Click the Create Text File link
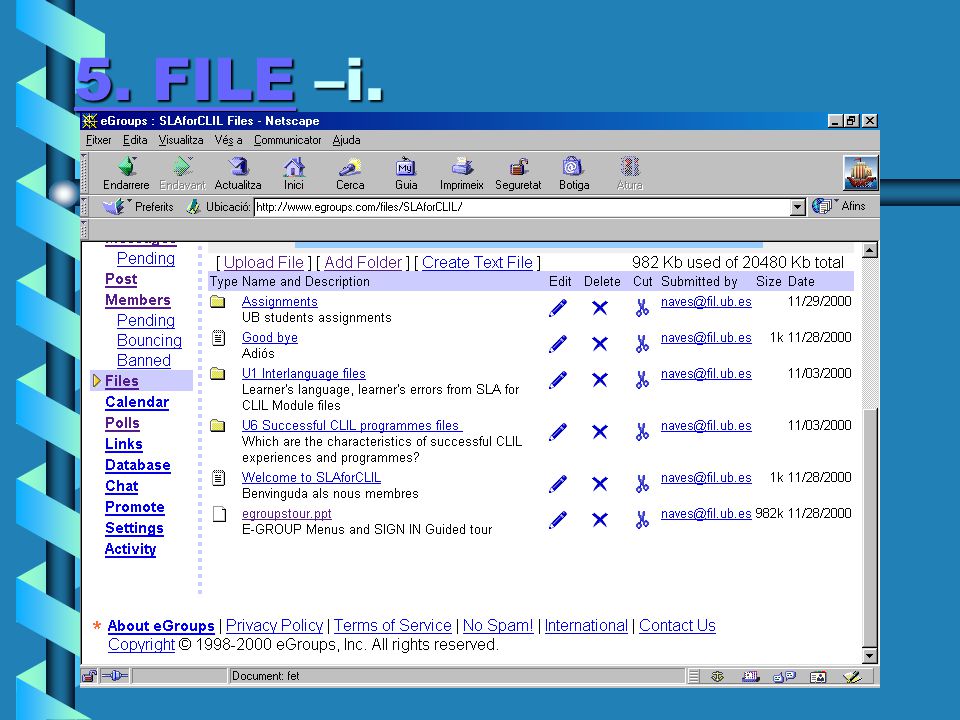This screenshot has width=960, height=720. point(478,263)
